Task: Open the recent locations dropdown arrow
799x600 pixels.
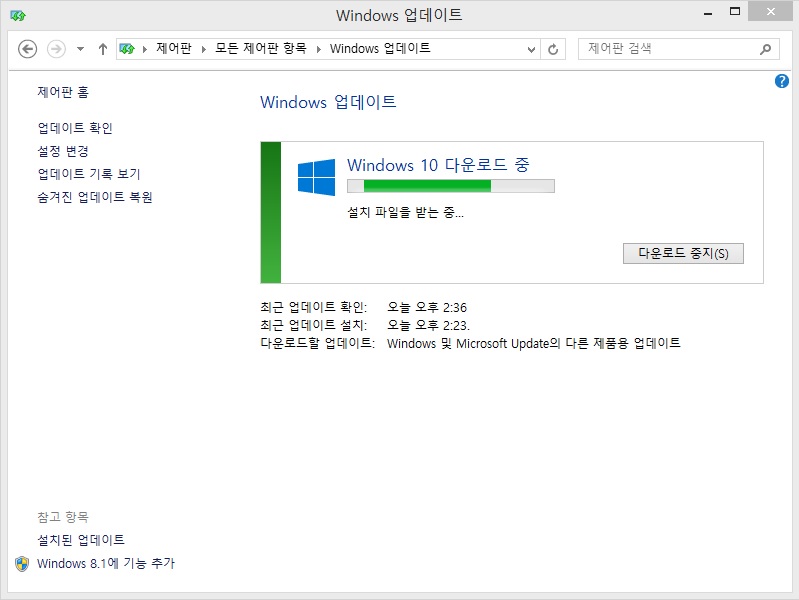Action: point(81,49)
